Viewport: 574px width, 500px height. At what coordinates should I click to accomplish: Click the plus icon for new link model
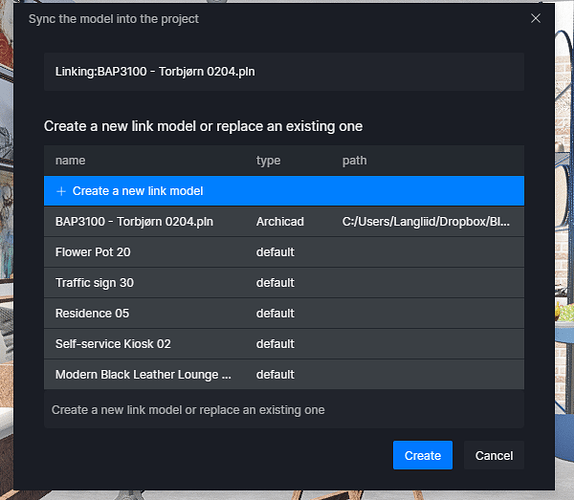click(61, 191)
